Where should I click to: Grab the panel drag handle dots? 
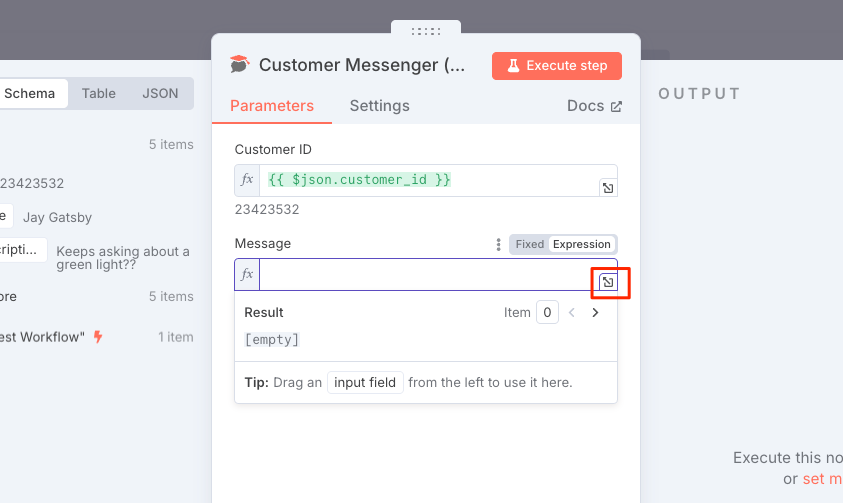[x=426, y=31]
